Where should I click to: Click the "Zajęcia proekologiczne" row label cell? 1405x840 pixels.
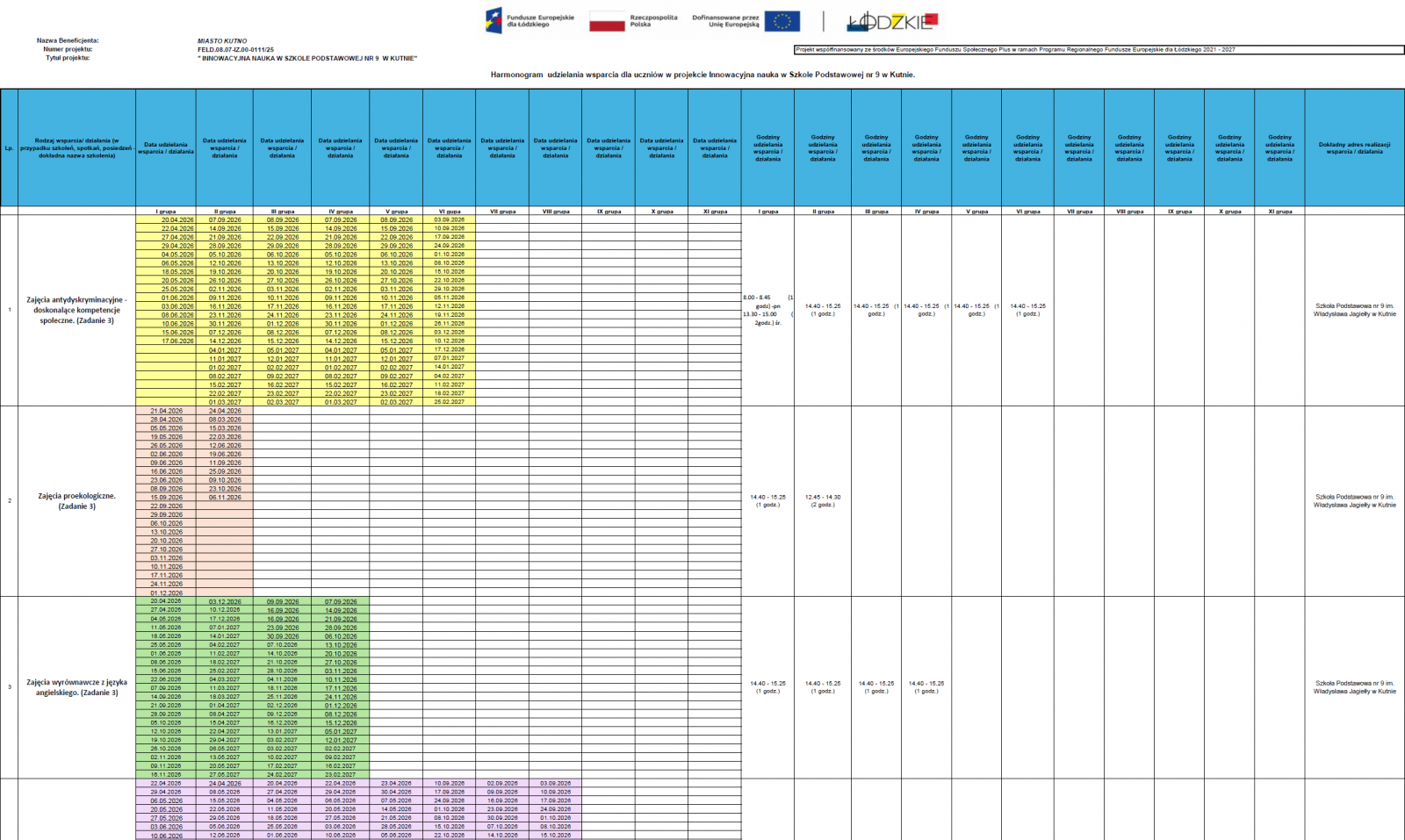coord(76,501)
